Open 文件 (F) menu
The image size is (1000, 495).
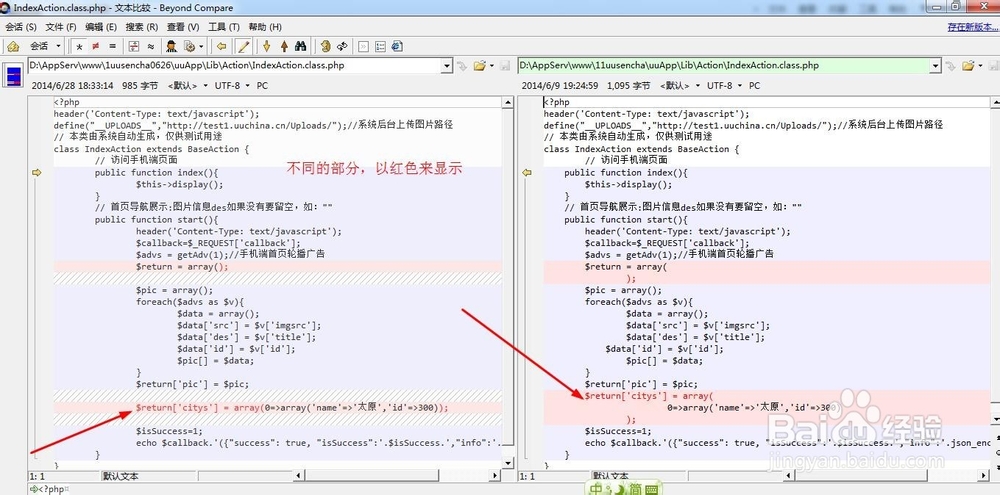[x=61, y=27]
